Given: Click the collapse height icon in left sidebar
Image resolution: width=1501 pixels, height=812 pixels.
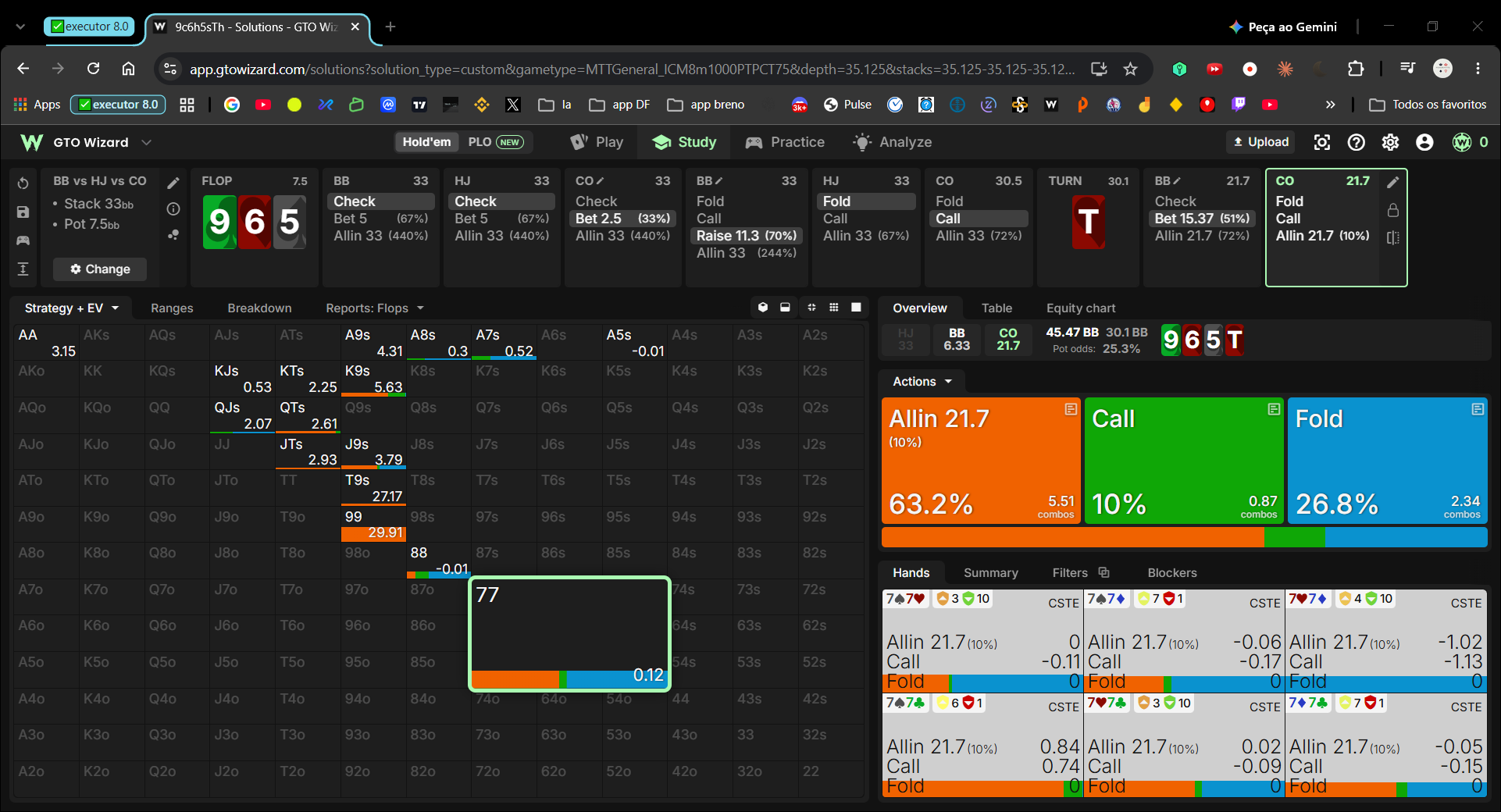Looking at the screenshot, I should click(23, 269).
